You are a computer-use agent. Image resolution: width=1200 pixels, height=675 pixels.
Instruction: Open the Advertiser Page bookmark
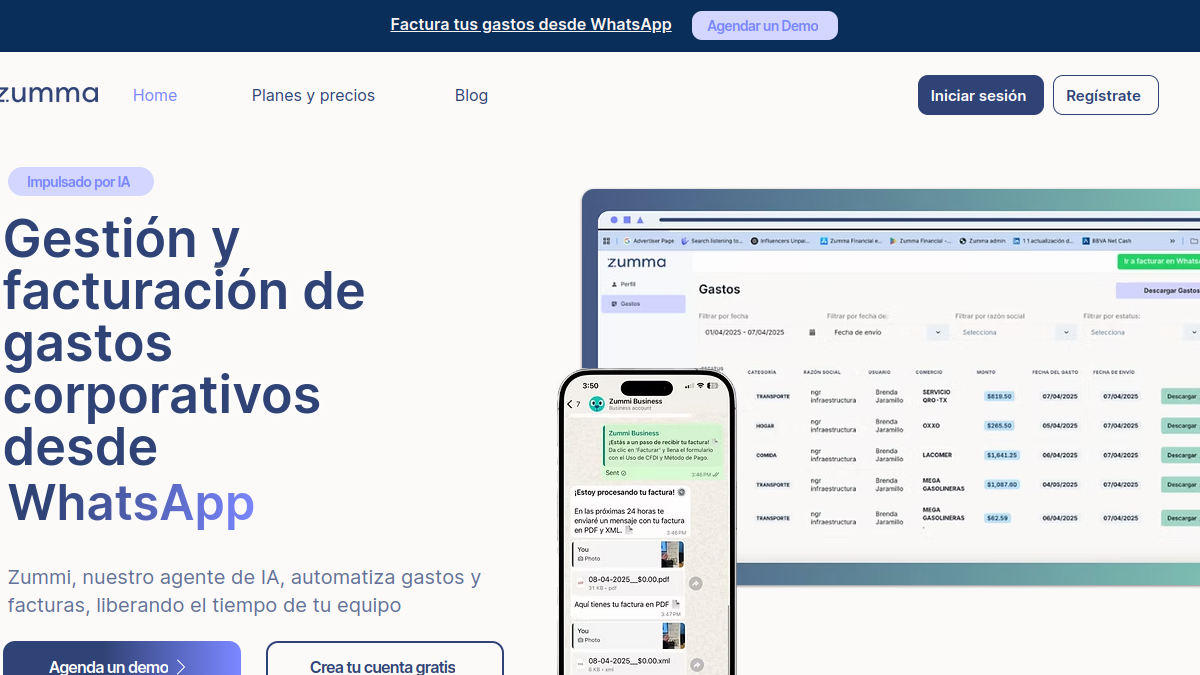pos(649,241)
